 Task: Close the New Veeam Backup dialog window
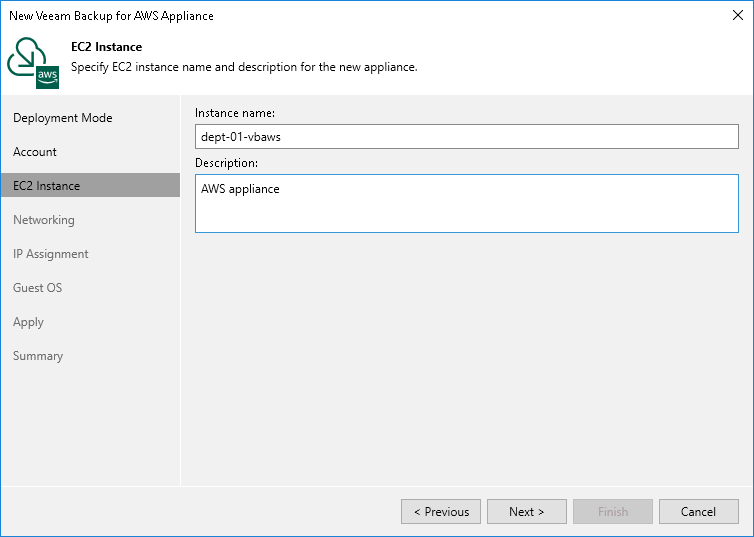(x=736, y=16)
